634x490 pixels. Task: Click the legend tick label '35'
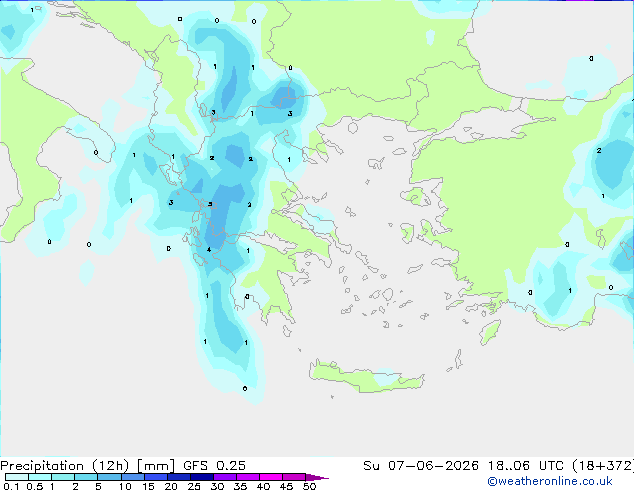pyautogui.click(x=240, y=486)
